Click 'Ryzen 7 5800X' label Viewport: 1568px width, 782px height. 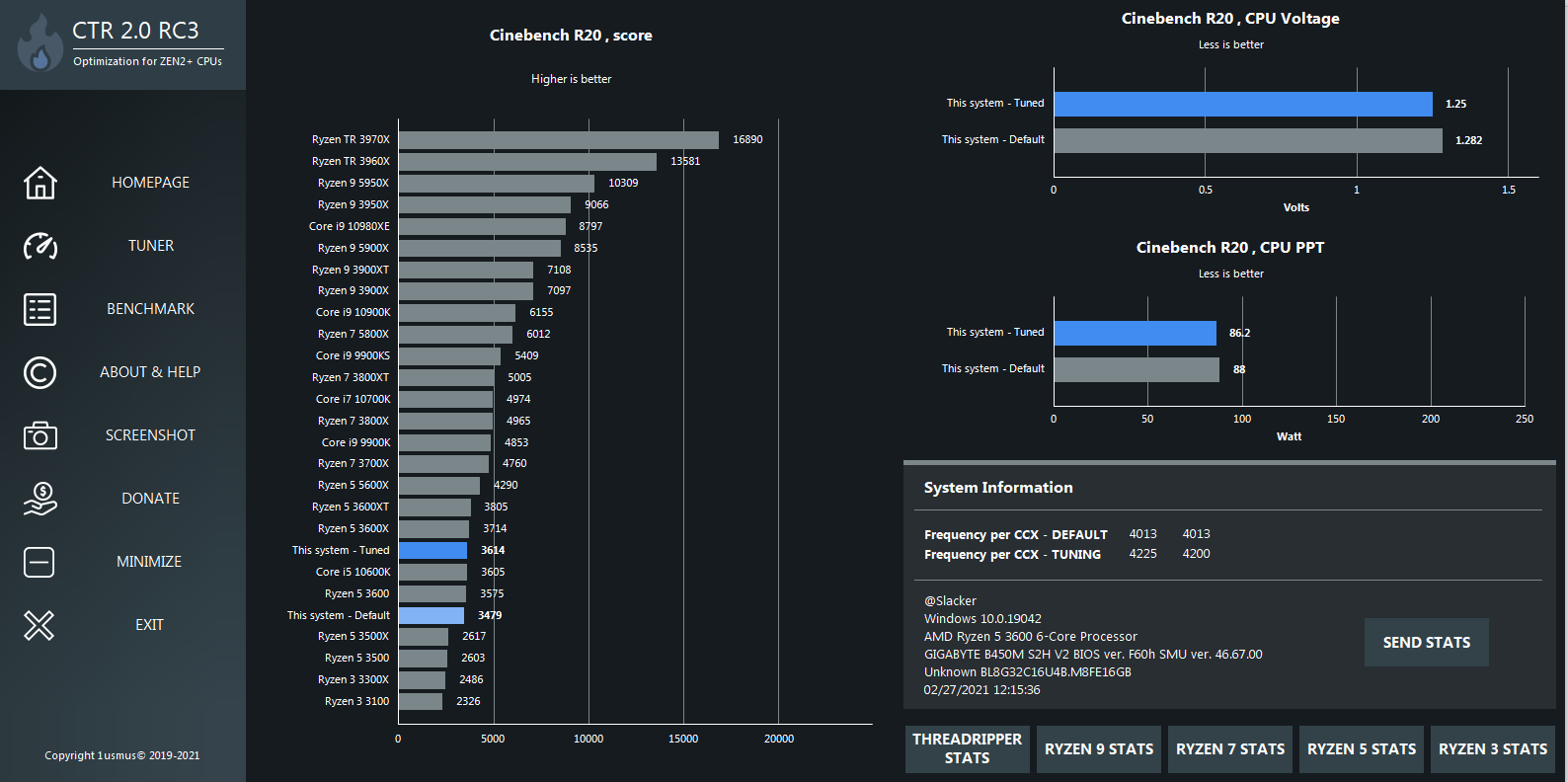[x=353, y=334]
